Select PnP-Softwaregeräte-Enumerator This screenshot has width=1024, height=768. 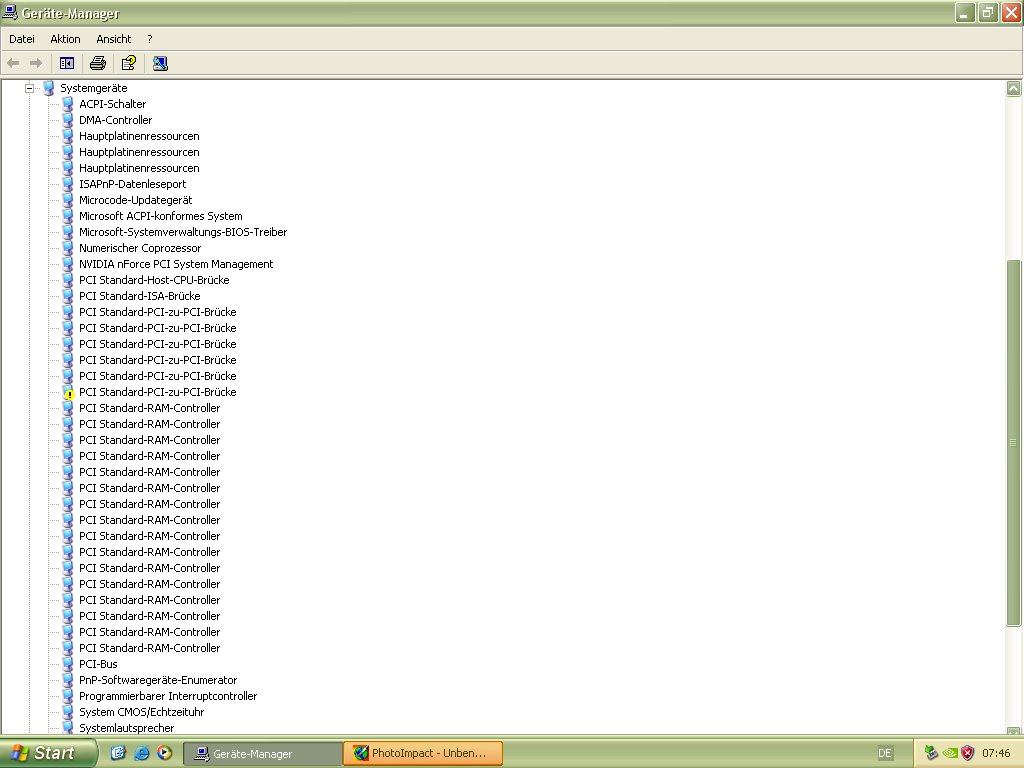(158, 680)
